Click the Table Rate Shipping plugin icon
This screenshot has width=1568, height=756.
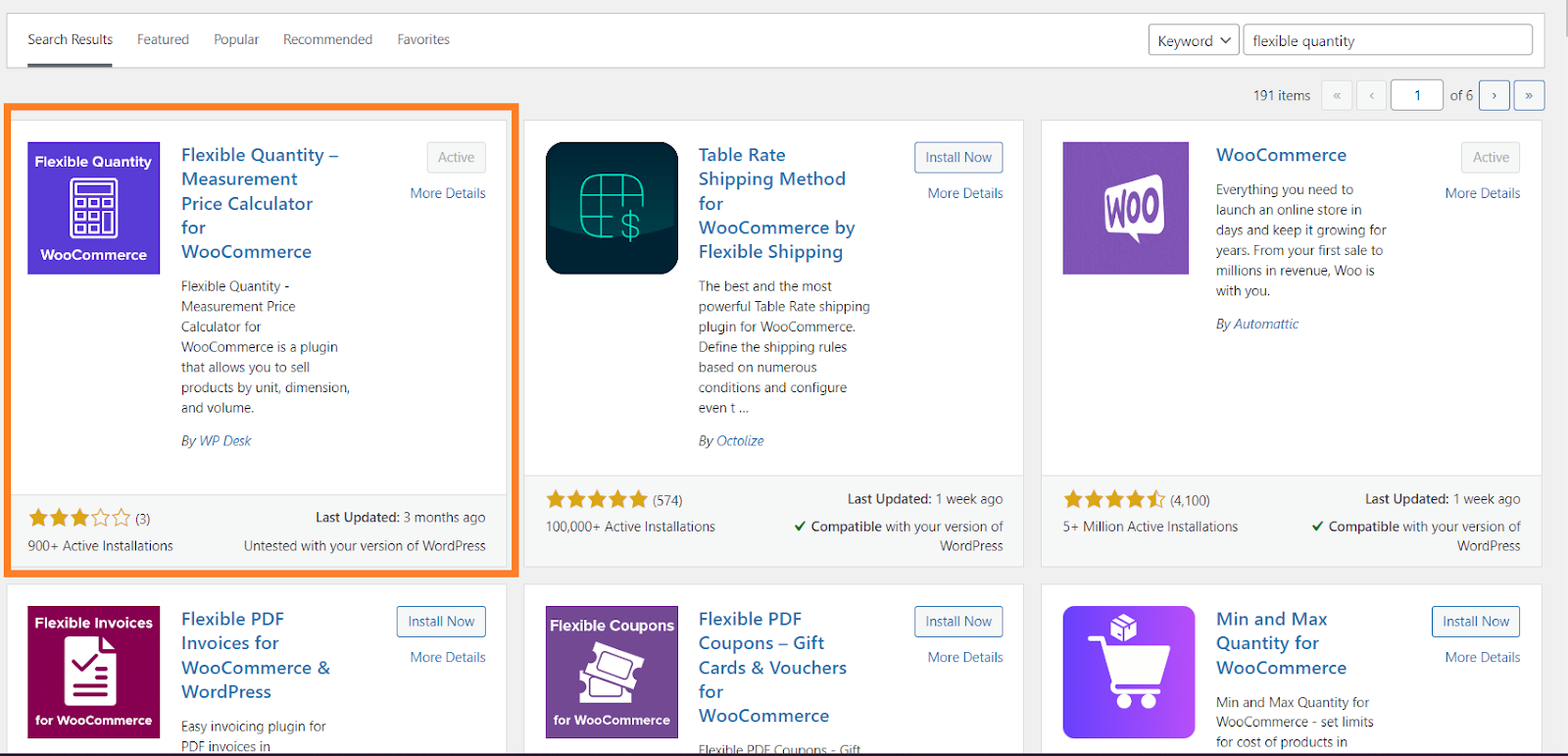612,208
